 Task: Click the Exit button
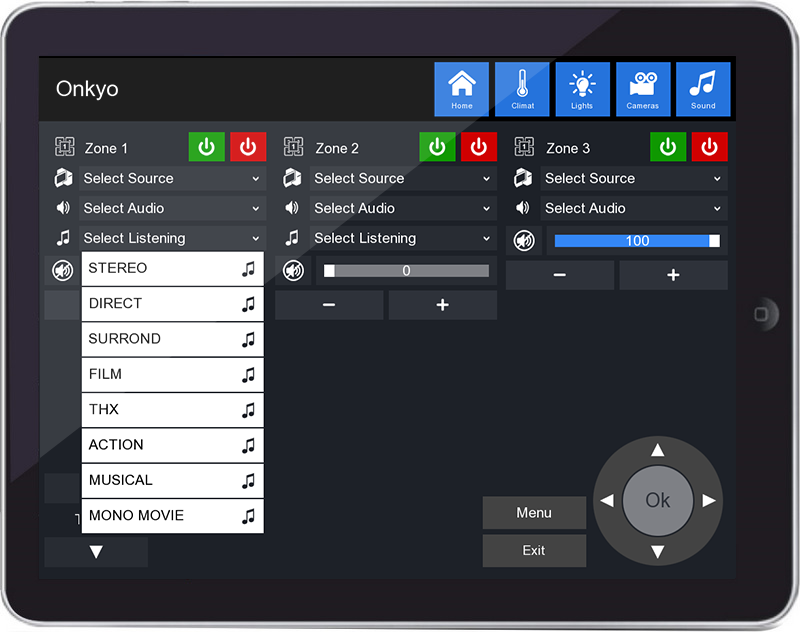[534, 551]
